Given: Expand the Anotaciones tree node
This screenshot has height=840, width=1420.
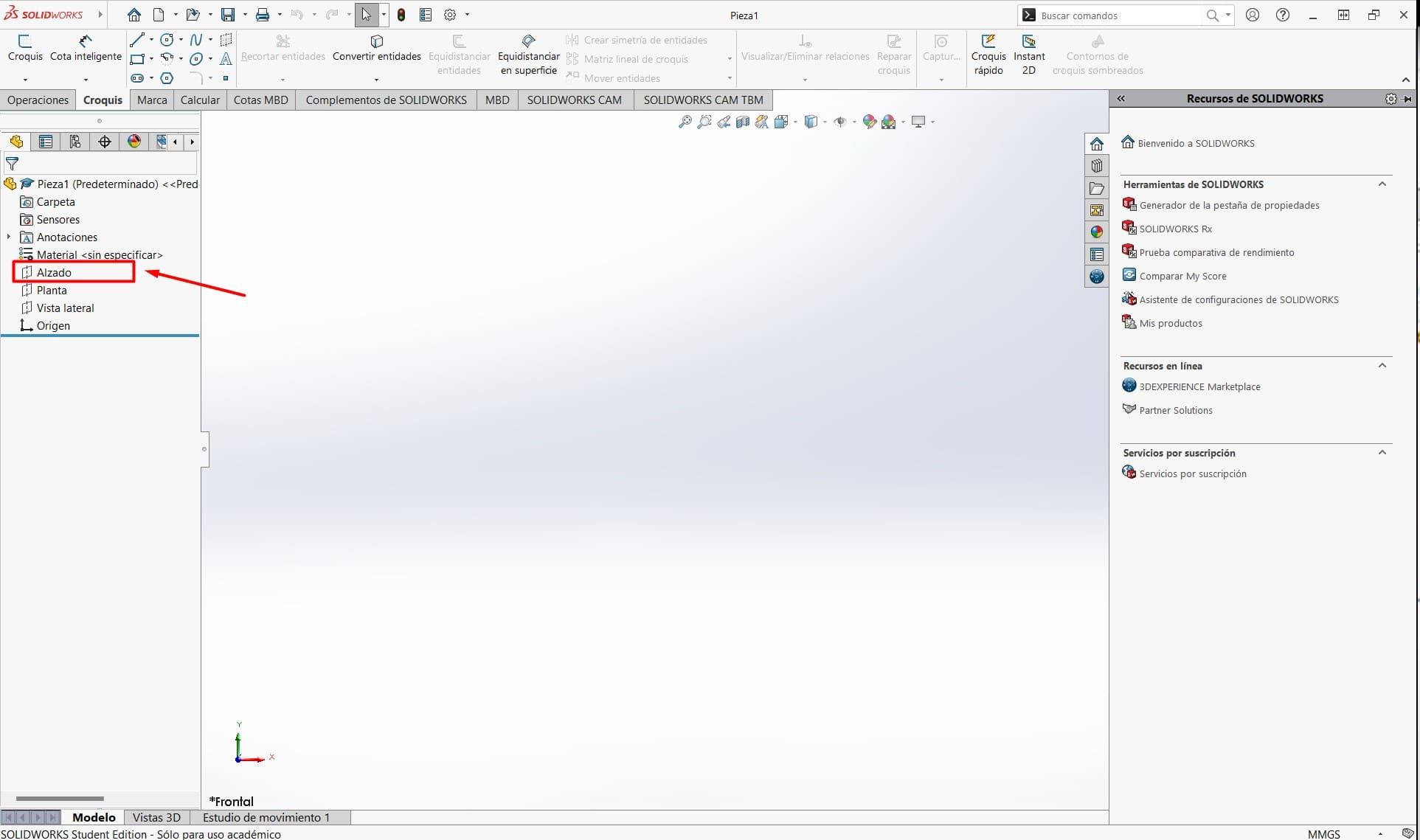Looking at the screenshot, I should pyautogui.click(x=9, y=237).
